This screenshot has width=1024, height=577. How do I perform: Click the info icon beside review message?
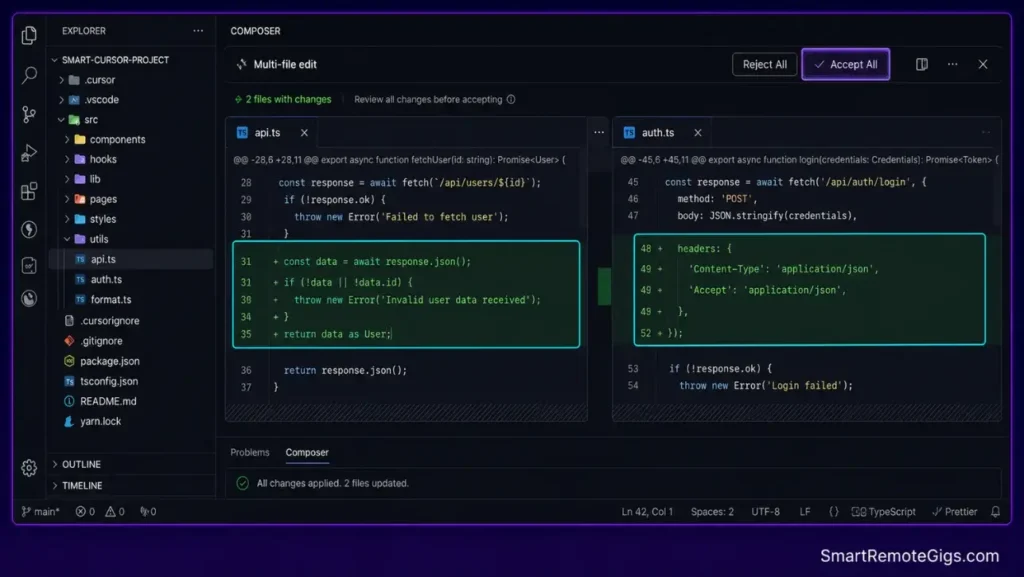[x=511, y=99]
